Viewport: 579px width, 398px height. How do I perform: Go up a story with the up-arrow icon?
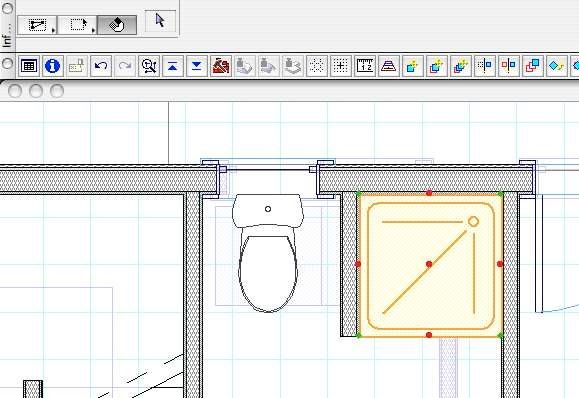[x=173, y=66]
